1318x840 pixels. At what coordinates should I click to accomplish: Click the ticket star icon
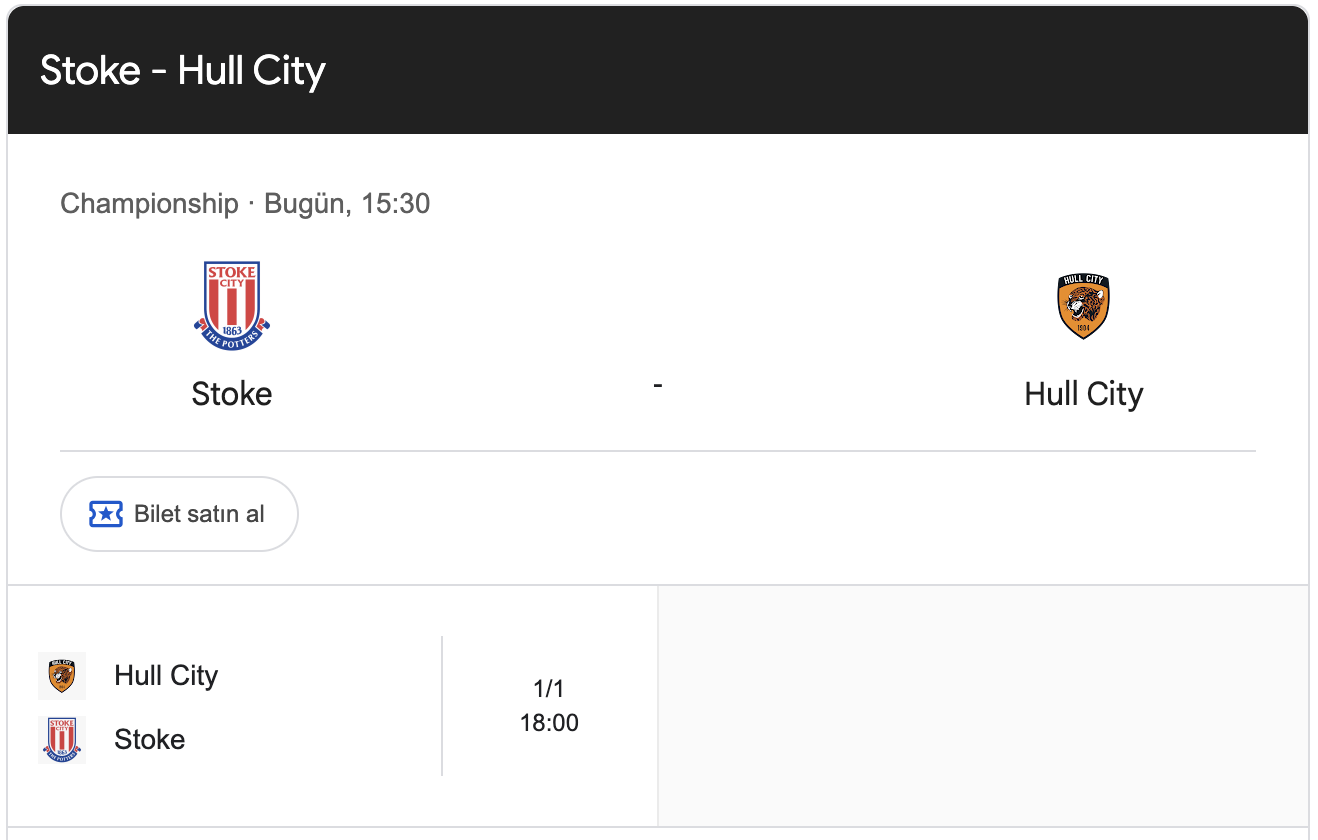click(106, 514)
